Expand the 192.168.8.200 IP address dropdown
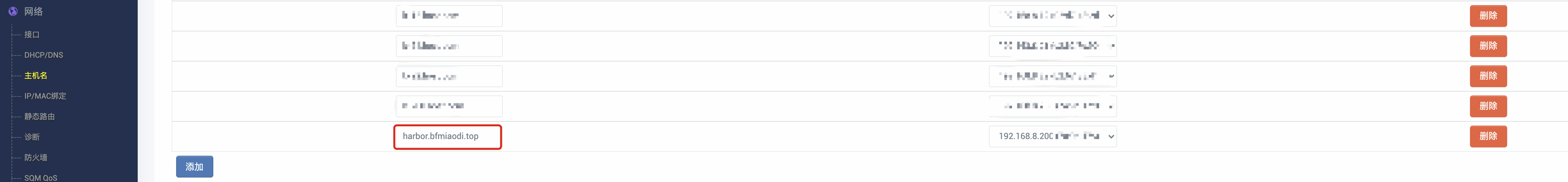 pyautogui.click(x=1052, y=136)
